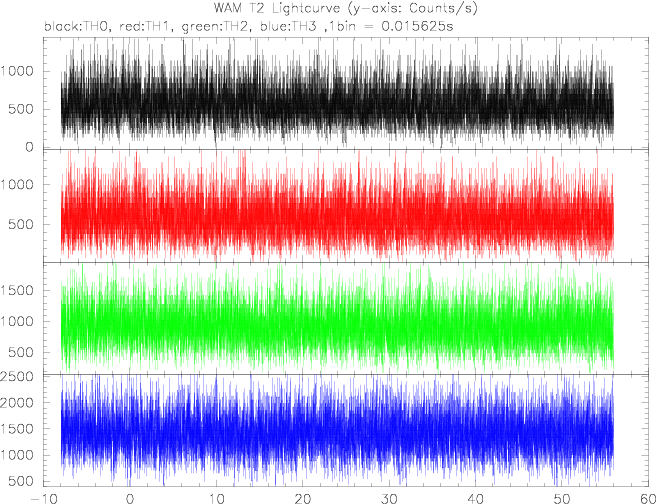Image resolution: width=657 pixels, height=504 pixels.
Task: Click the '30' x-axis tick label
Action: [389, 499]
